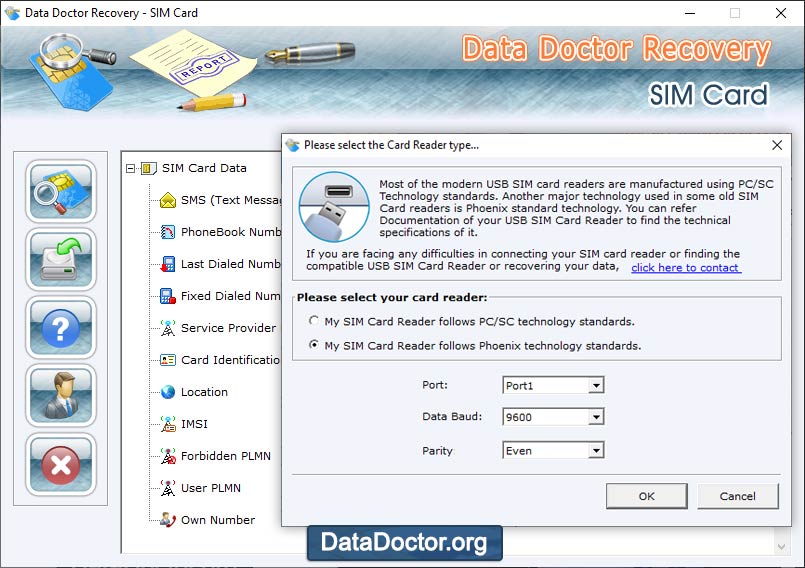Click the SMS envelope icon
This screenshot has width=805, height=568.
(x=168, y=200)
